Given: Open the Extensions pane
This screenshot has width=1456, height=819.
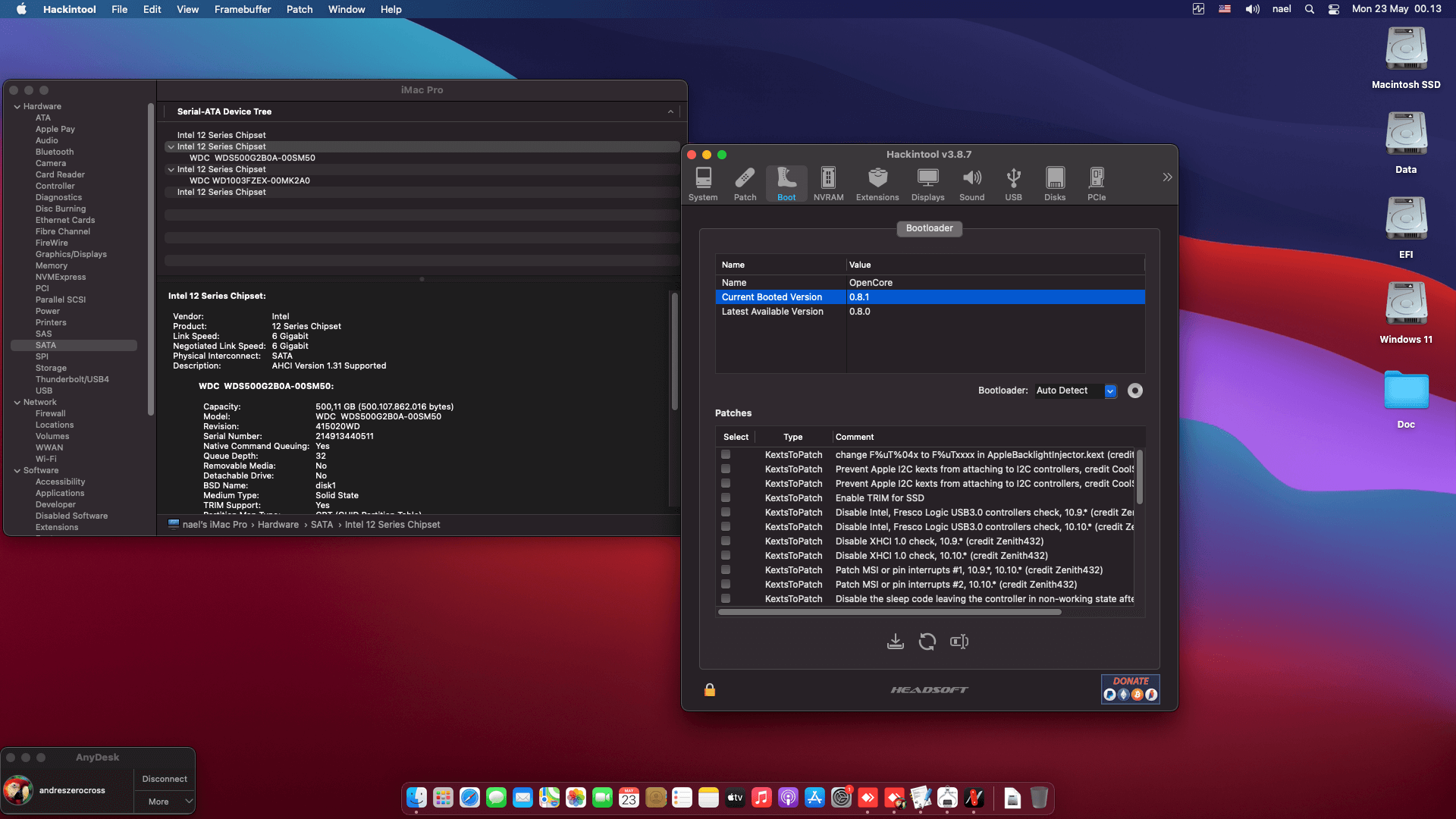Looking at the screenshot, I should [877, 184].
